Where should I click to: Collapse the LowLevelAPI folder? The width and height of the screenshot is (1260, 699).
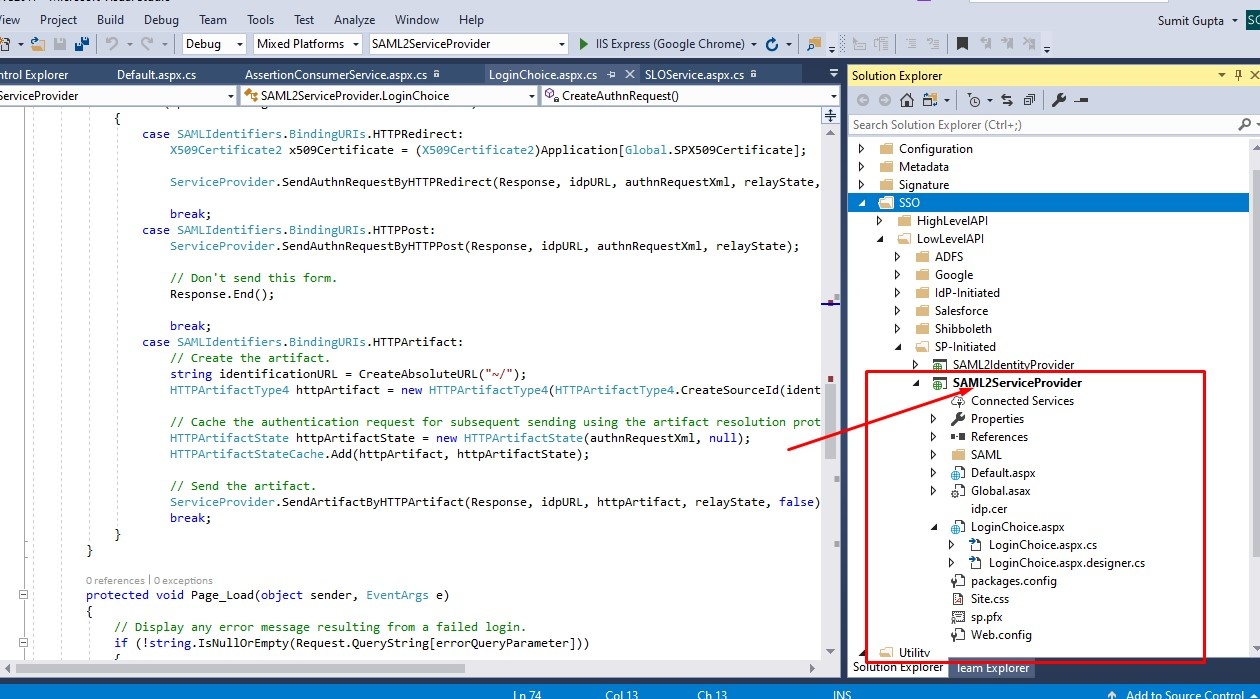pos(880,239)
